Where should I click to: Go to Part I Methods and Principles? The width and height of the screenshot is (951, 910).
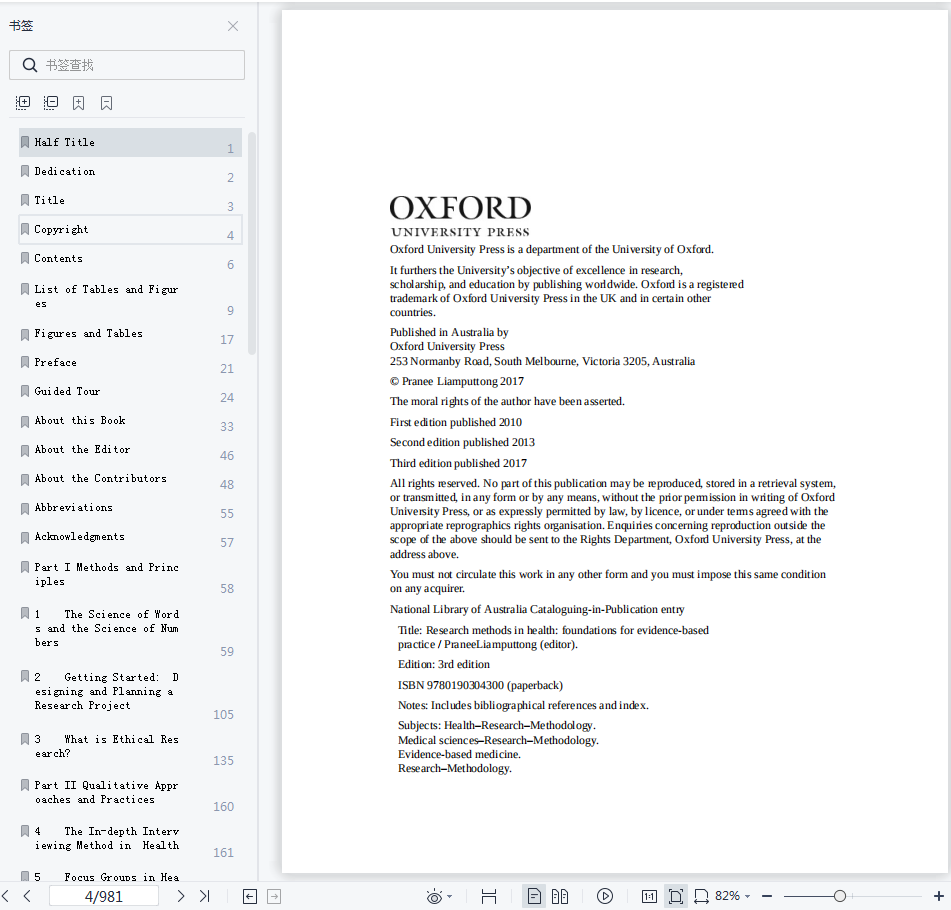[x=130, y=576]
